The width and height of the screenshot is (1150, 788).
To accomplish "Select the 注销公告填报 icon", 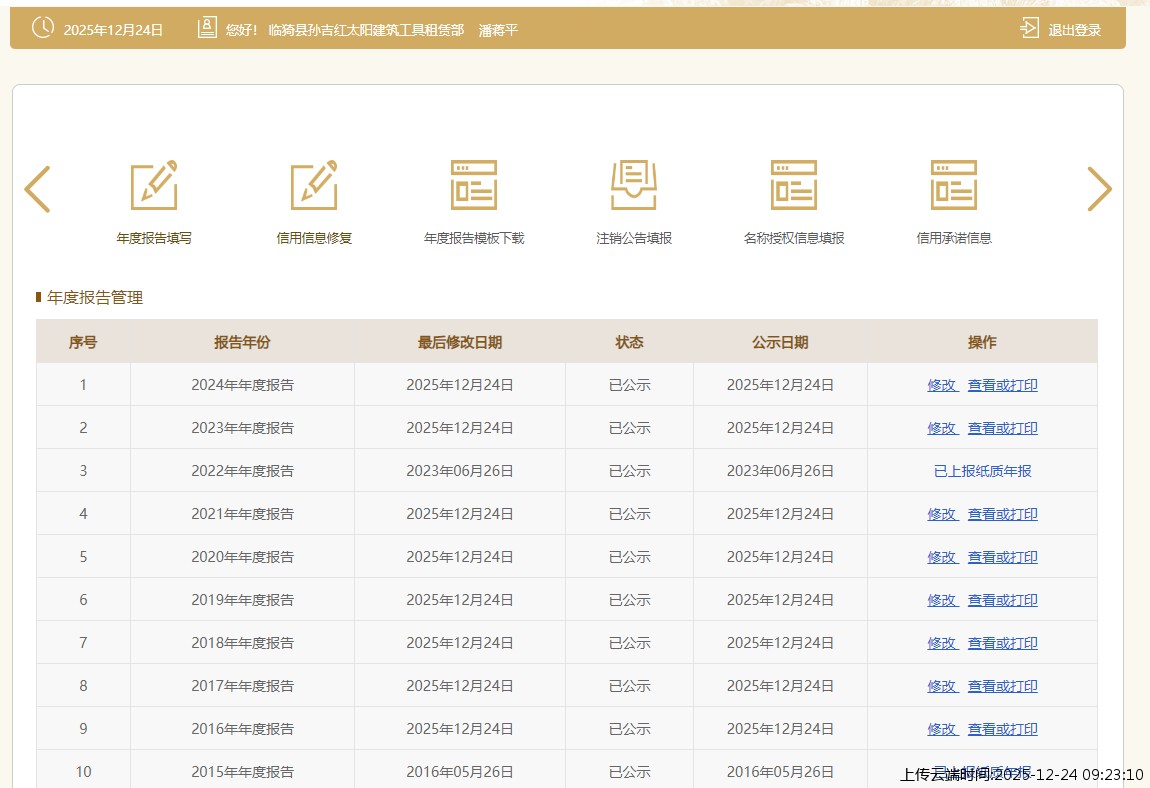I will point(634,186).
